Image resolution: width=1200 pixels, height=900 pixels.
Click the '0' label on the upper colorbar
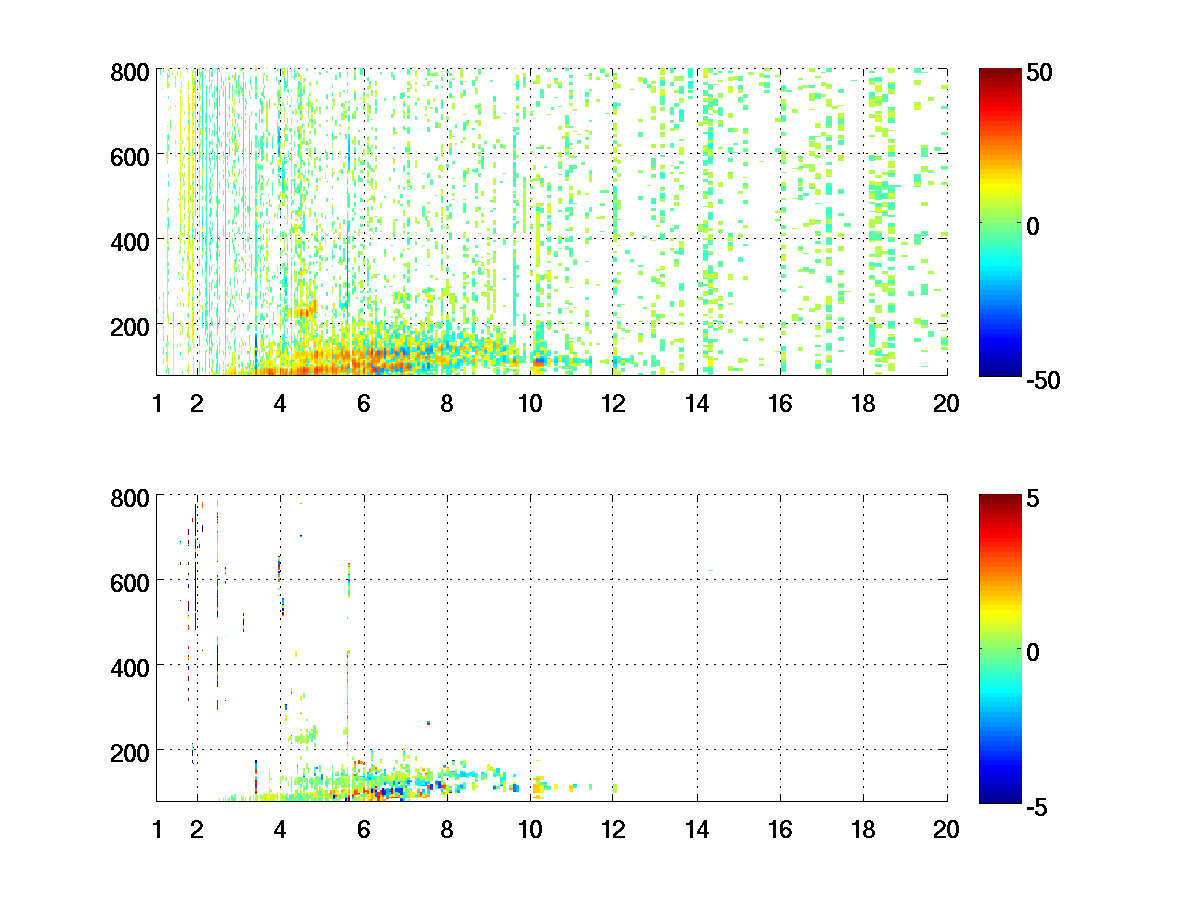click(x=1035, y=226)
